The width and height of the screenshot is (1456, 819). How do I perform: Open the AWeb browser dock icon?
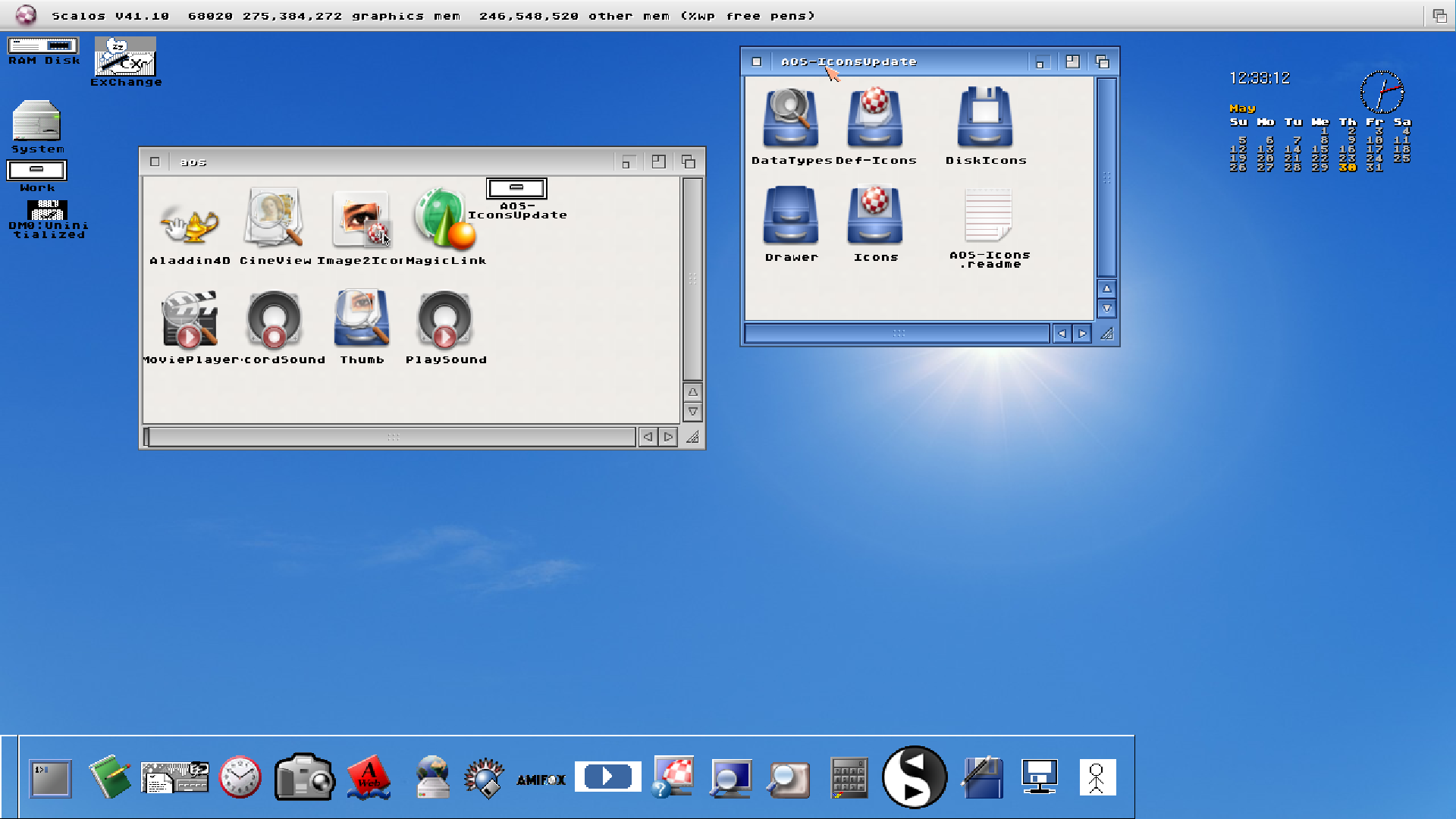pyautogui.click(x=369, y=777)
